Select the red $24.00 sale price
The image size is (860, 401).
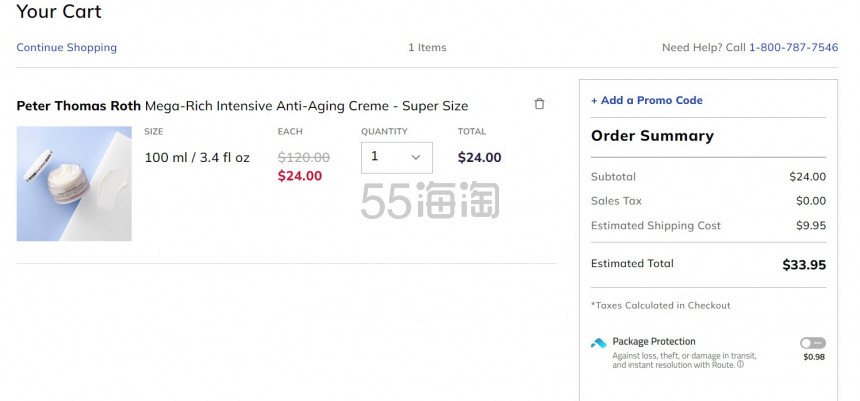coord(299,176)
